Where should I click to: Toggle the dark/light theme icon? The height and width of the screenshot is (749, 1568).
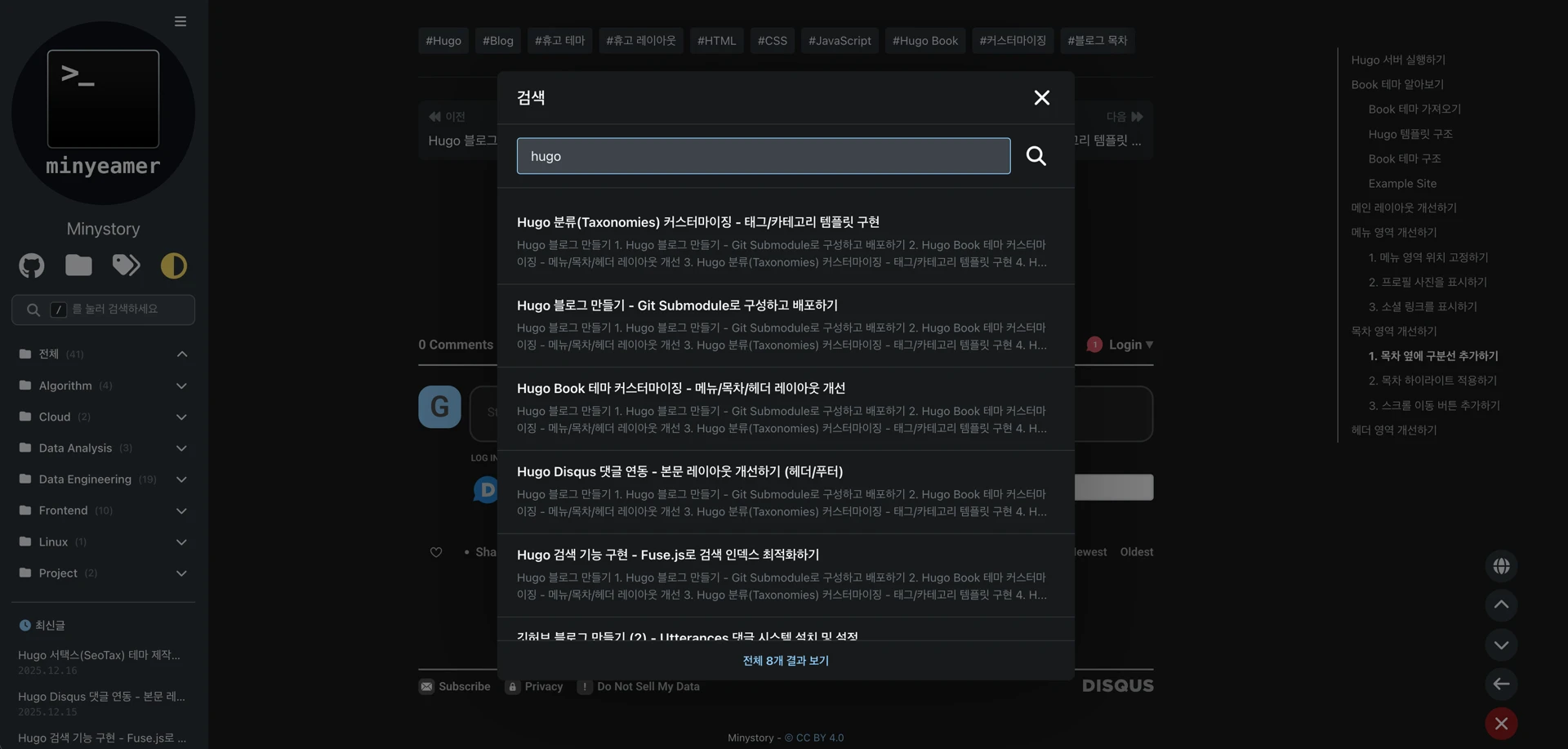tap(174, 265)
